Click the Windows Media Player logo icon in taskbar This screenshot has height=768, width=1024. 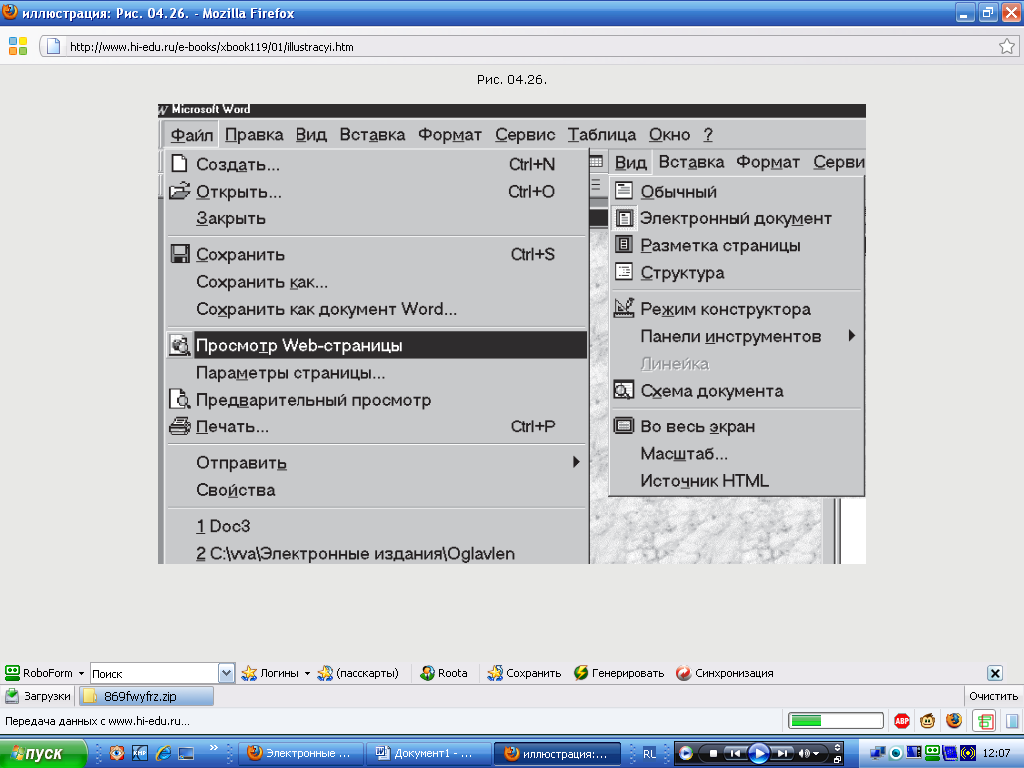click(686, 754)
